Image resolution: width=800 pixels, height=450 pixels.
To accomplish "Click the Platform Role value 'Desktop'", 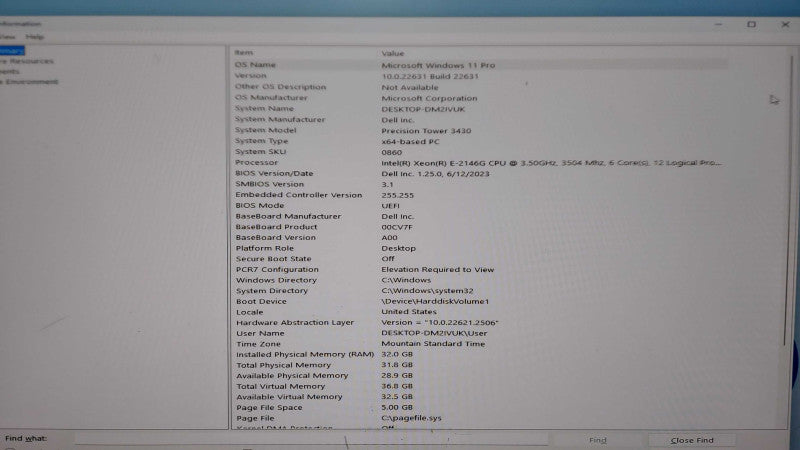I will (398, 248).
